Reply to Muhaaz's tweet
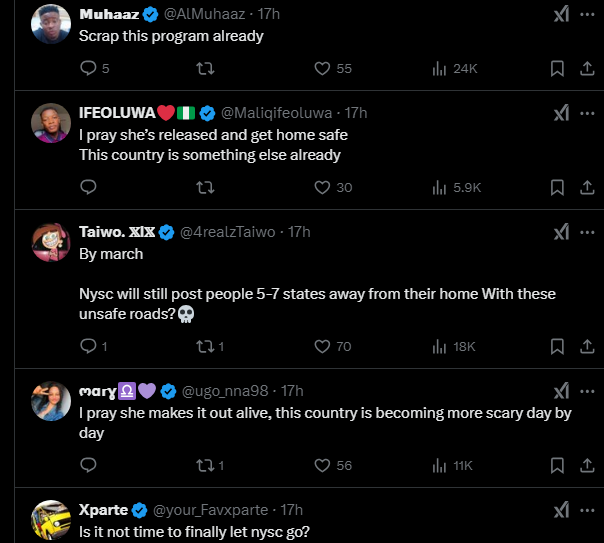 click(x=88, y=68)
